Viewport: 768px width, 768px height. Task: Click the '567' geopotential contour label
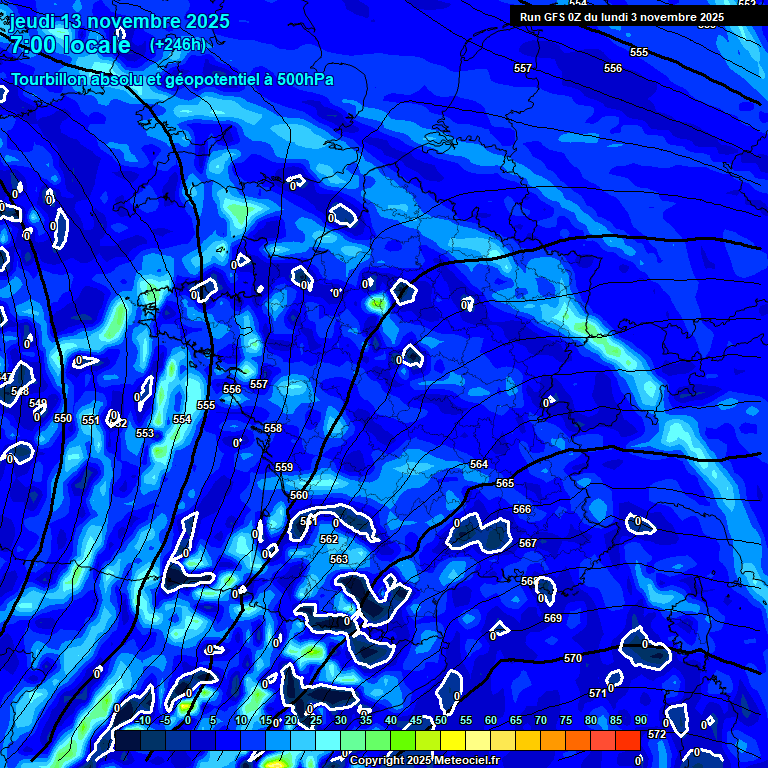click(528, 543)
